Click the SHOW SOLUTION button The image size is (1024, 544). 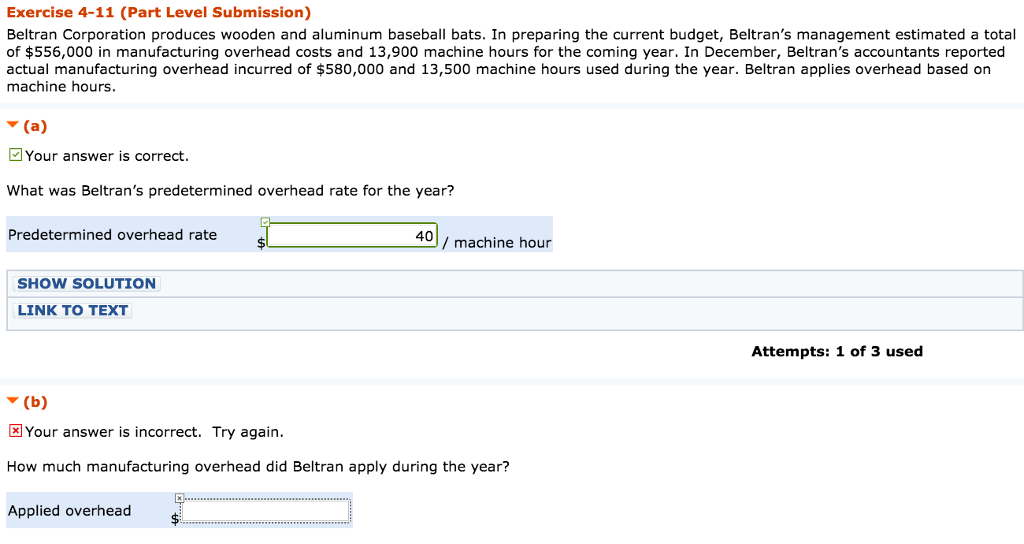point(87,283)
